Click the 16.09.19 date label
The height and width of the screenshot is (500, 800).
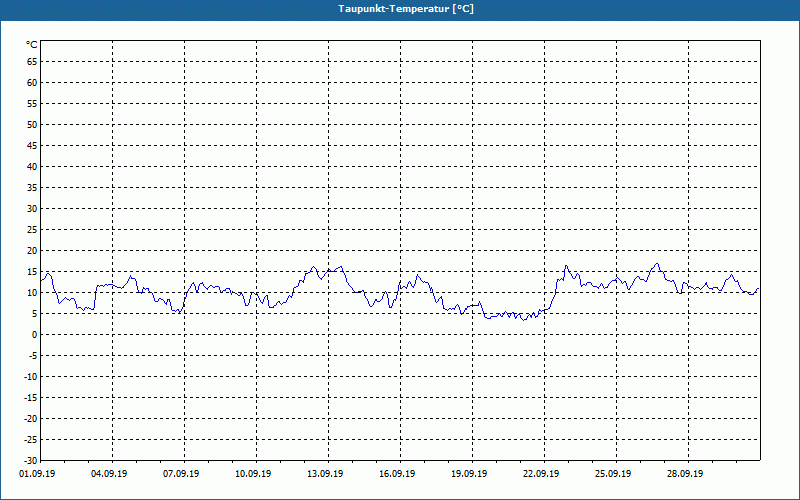[x=397, y=473]
